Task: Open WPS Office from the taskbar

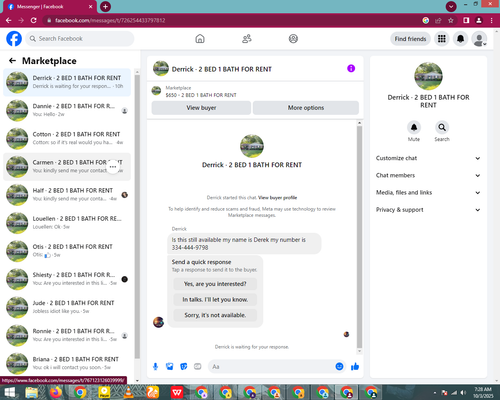Action: click(177, 392)
